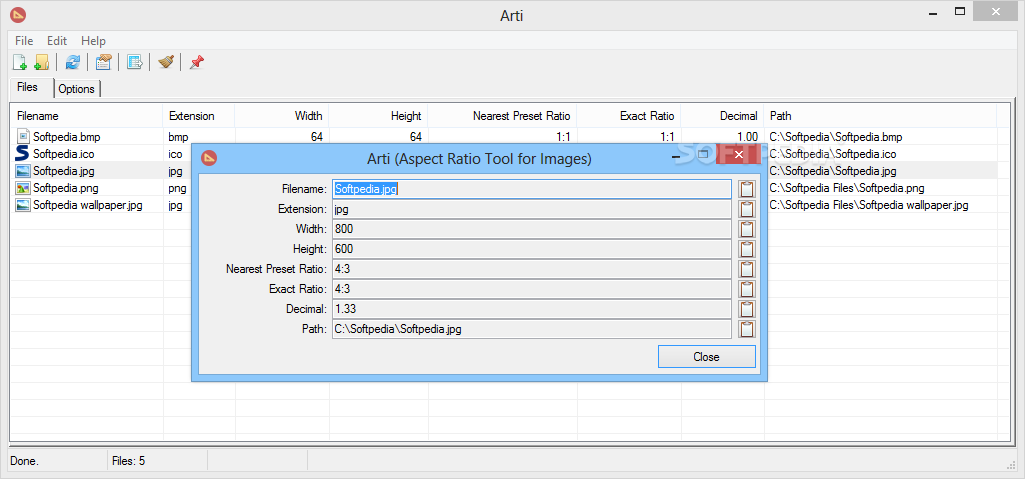Sort by the Width column header
Screen dimensions: 1025x479
click(282, 116)
